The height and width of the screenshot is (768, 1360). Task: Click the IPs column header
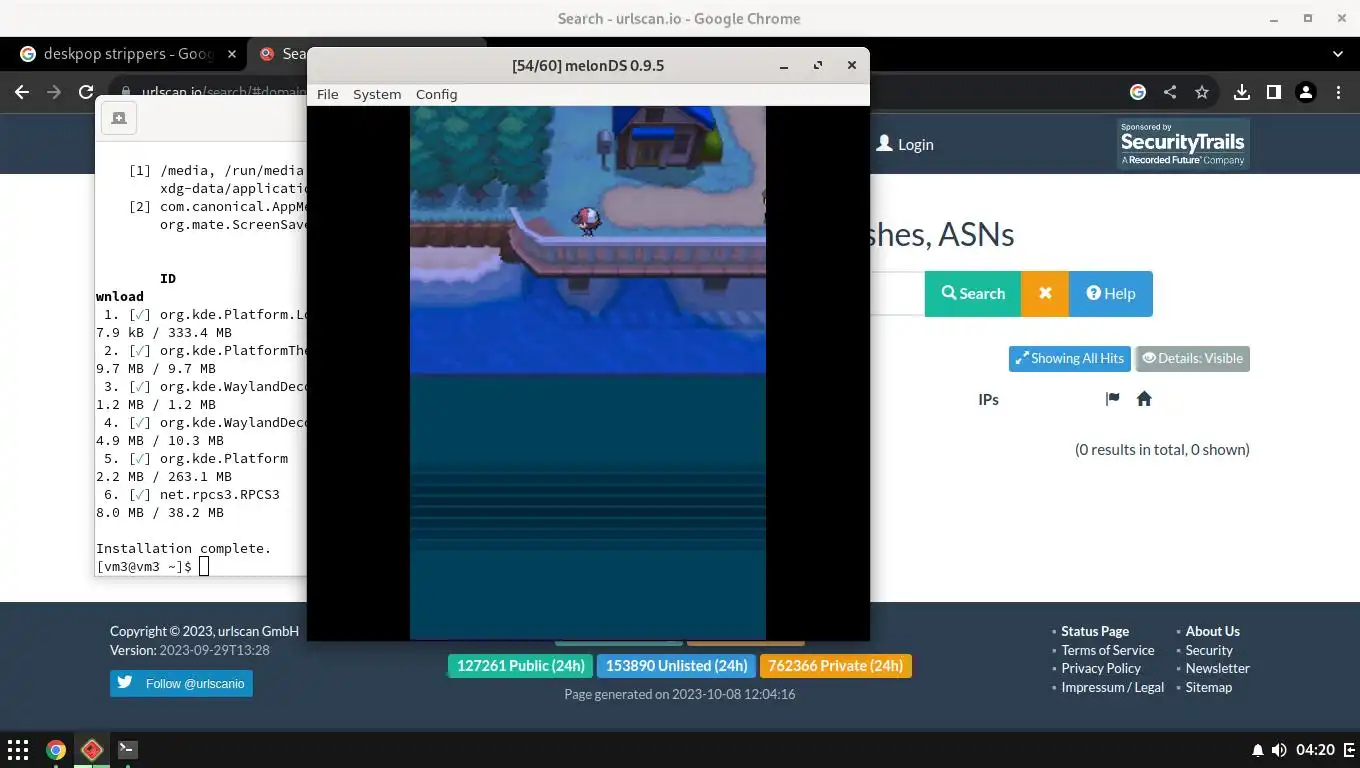click(988, 399)
